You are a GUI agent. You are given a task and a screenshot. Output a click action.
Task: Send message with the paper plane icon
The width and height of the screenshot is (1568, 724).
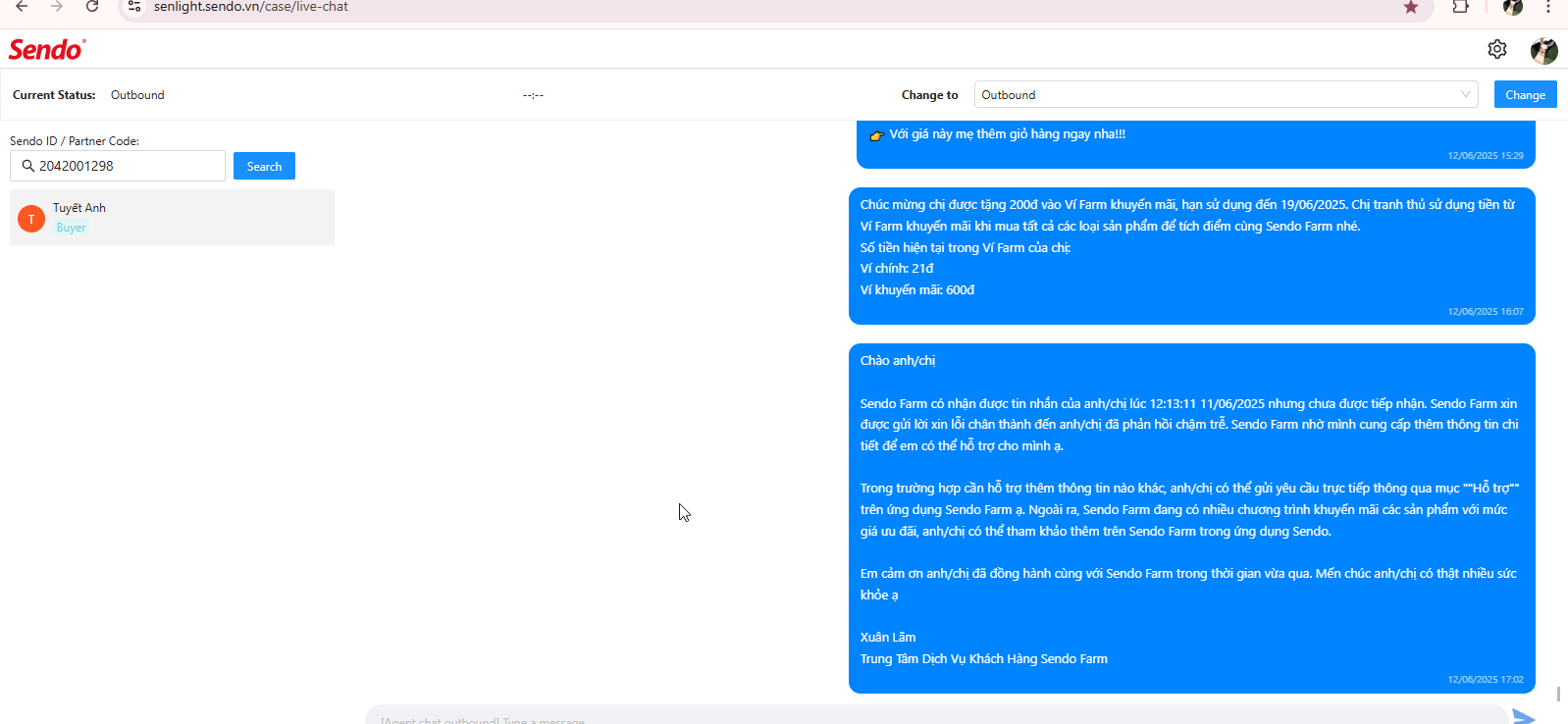pyautogui.click(x=1524, y=716)
